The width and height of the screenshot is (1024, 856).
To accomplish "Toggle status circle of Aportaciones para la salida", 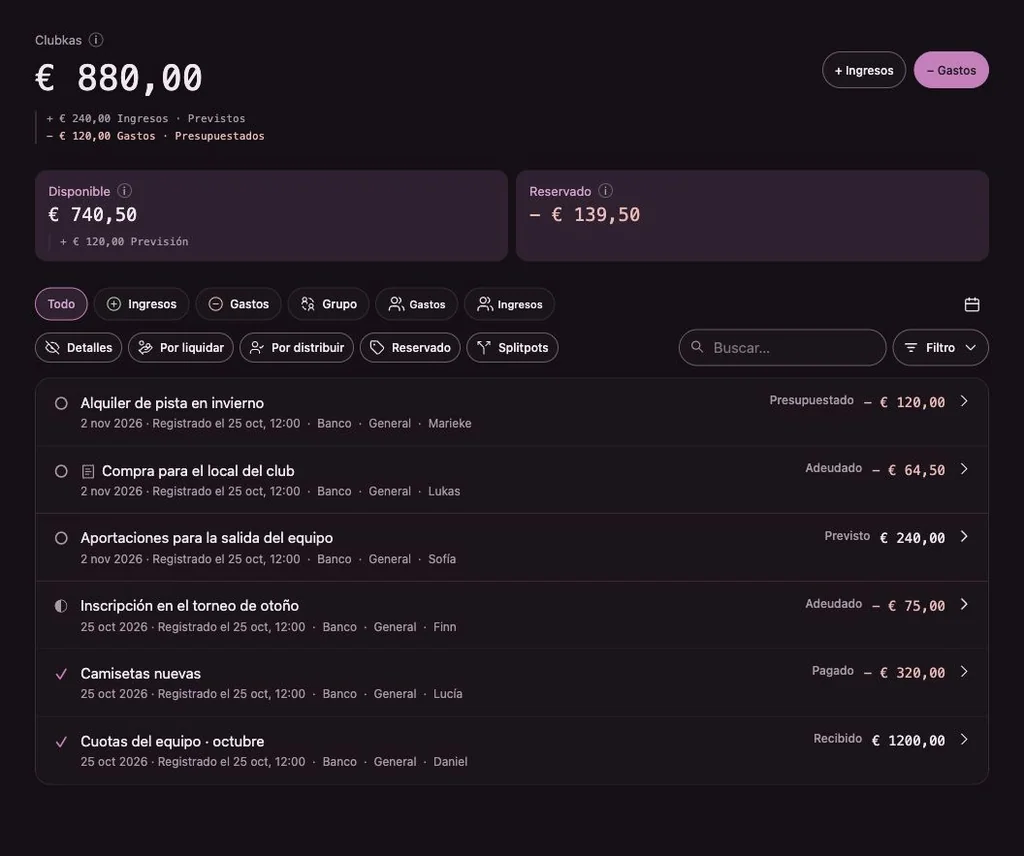I will click(61, 538).
